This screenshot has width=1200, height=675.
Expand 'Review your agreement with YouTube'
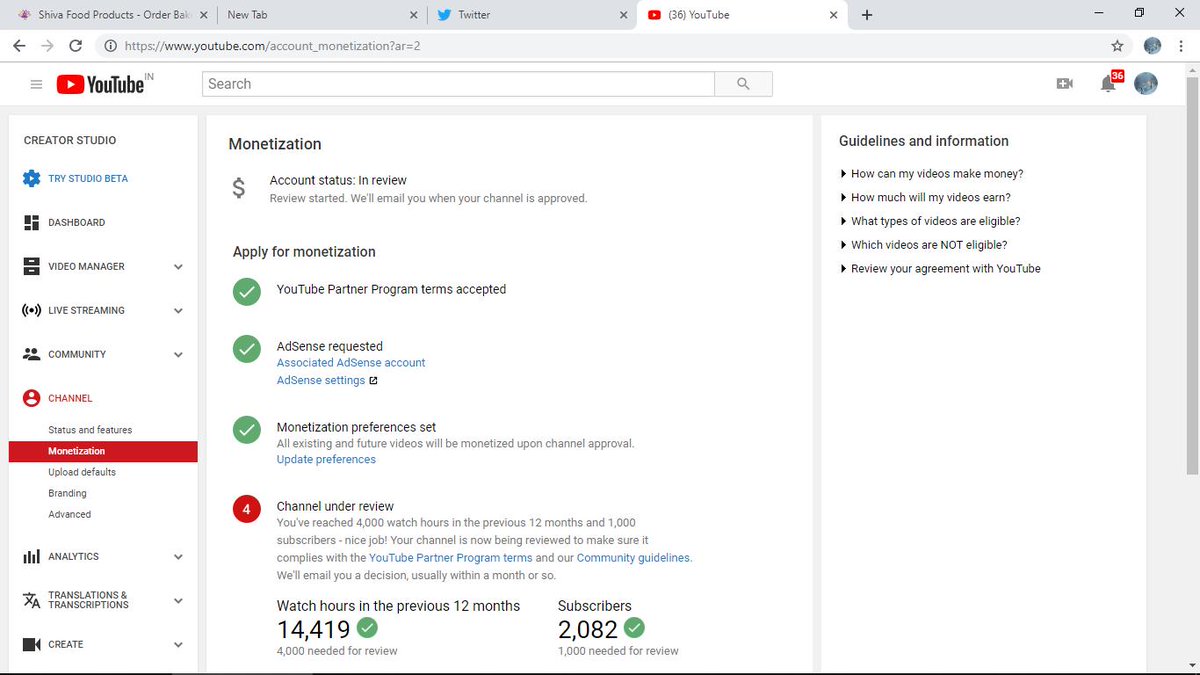[x=940, y=269]
